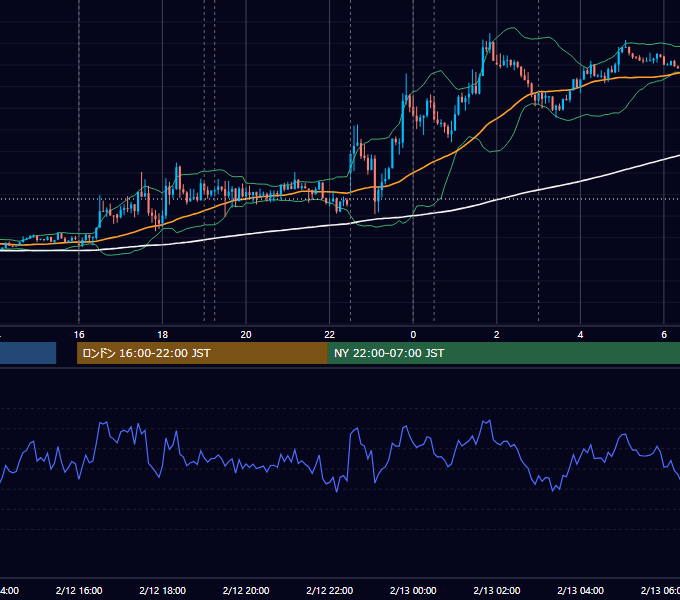Click the 2/12 22:00 date label
This screenshot has width=680, height=600.
point(330,590)
